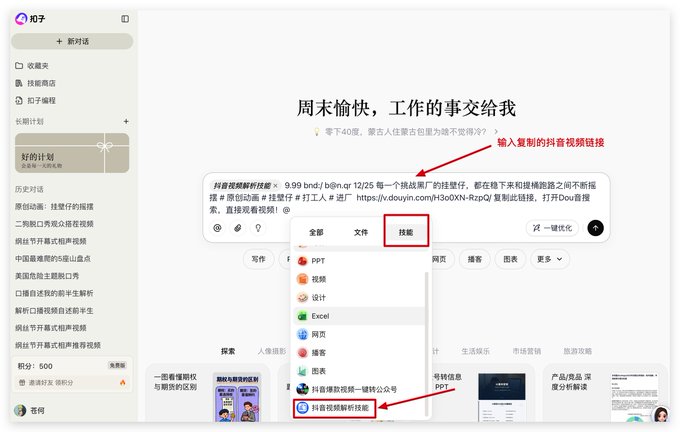
Task: Click the lightbulb icon in the input toolbar
Action: click(x=258, y=228)
